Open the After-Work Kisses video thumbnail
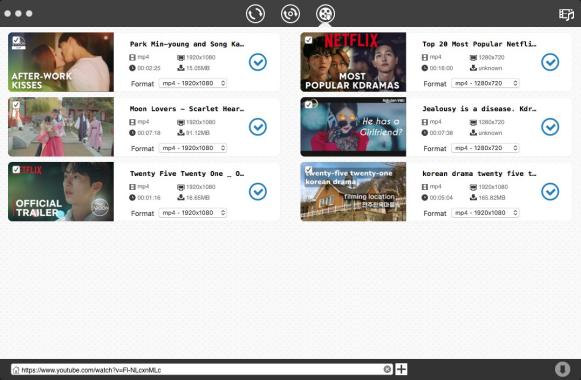This screenshot has height=380, width=581. pyautogui.click(x=61, y=62)
